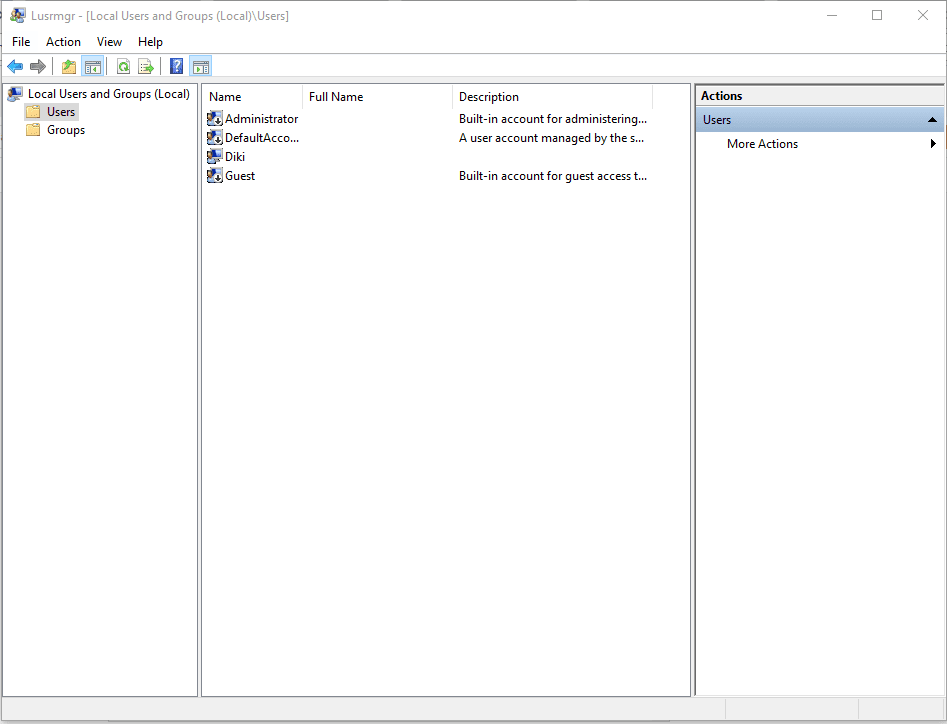Select Groups in the console tree
The width and height of the screenshot is (947, 724).
point(66,130)
